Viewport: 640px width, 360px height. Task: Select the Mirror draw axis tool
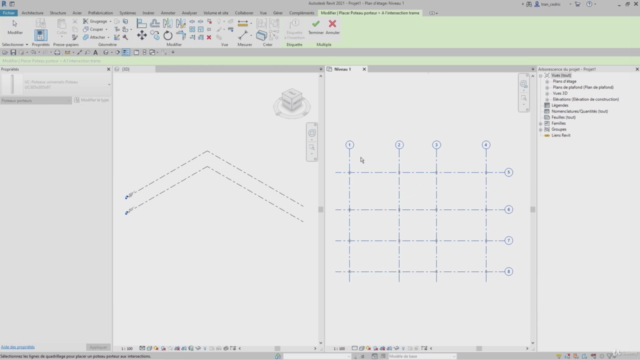coord(181,23)
